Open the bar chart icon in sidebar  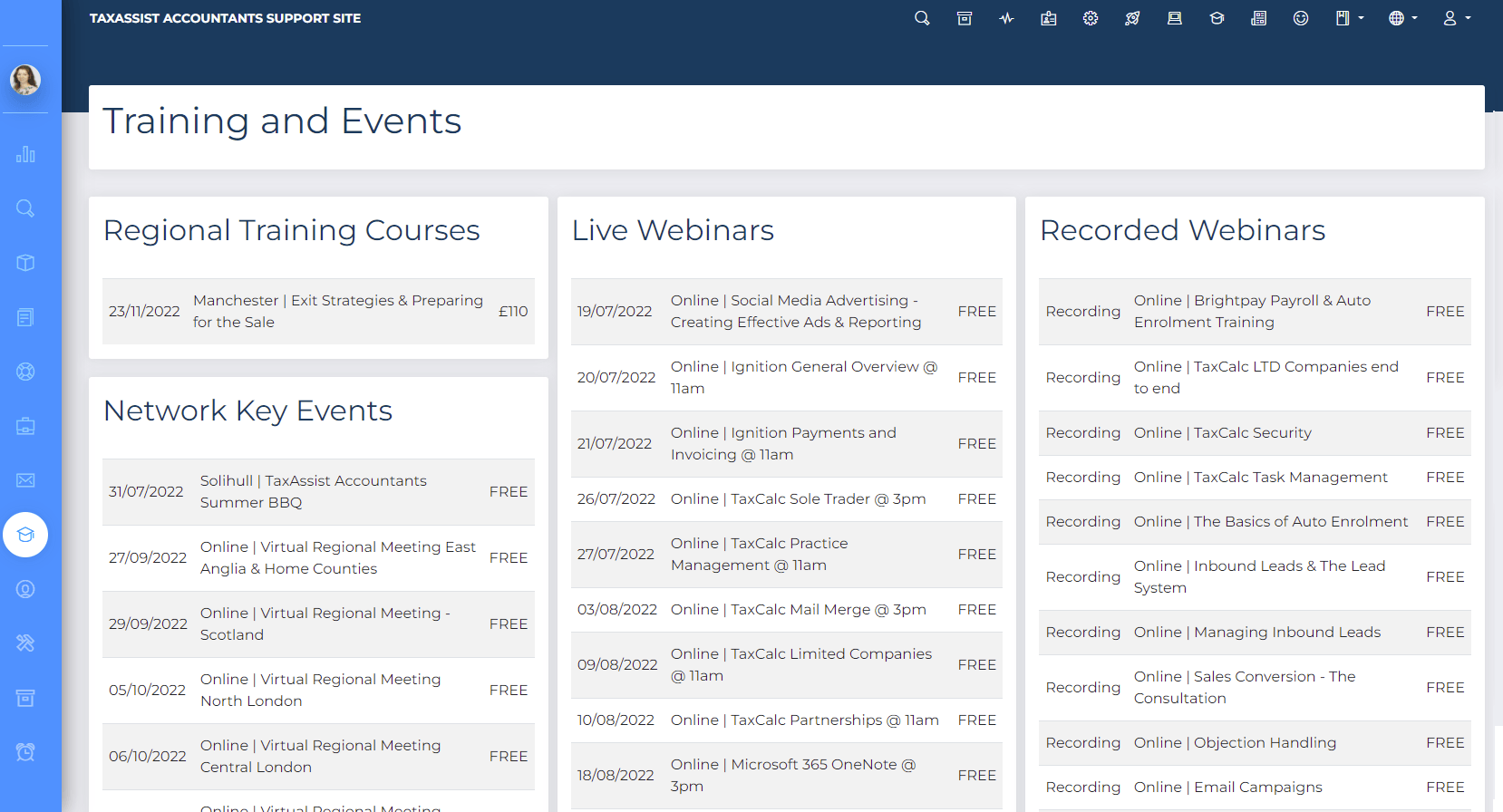click(25, 154)
